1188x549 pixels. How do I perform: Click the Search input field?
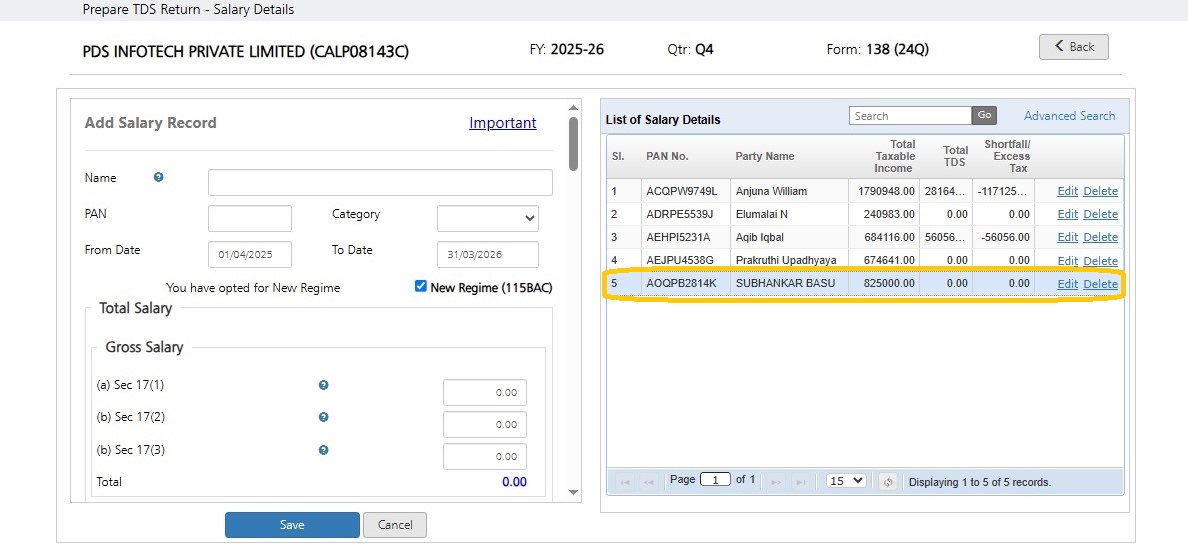point(910,116)
